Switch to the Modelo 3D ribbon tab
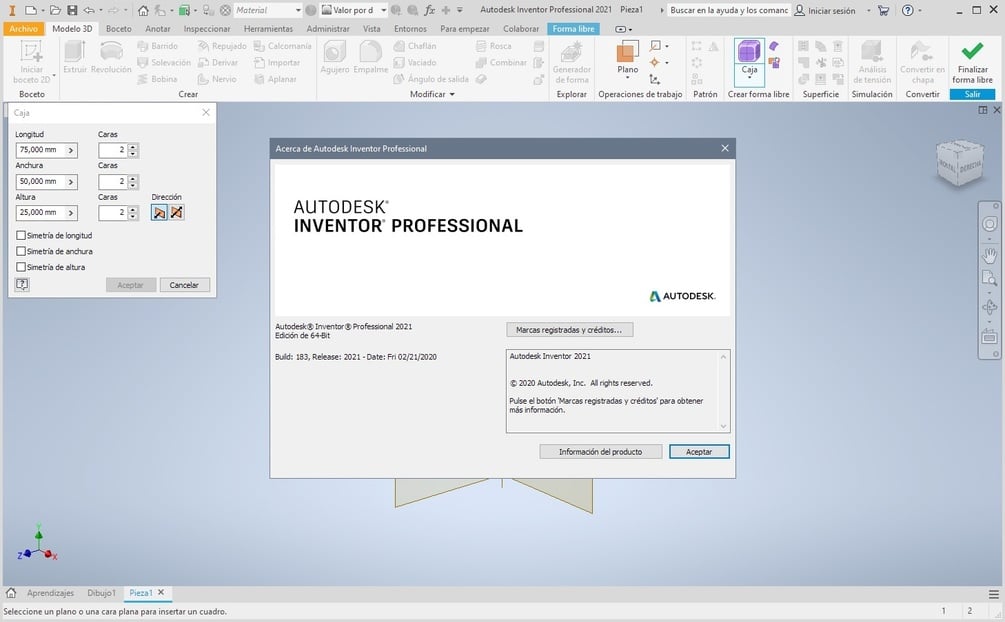1005x622 pixels. click(72, 29)
